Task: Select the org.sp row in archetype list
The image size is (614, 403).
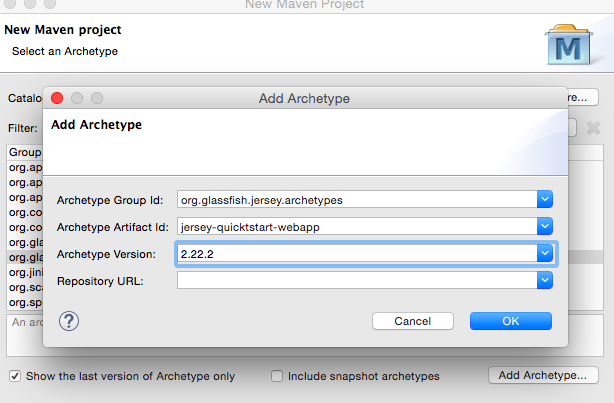Action: click(25, 302)
